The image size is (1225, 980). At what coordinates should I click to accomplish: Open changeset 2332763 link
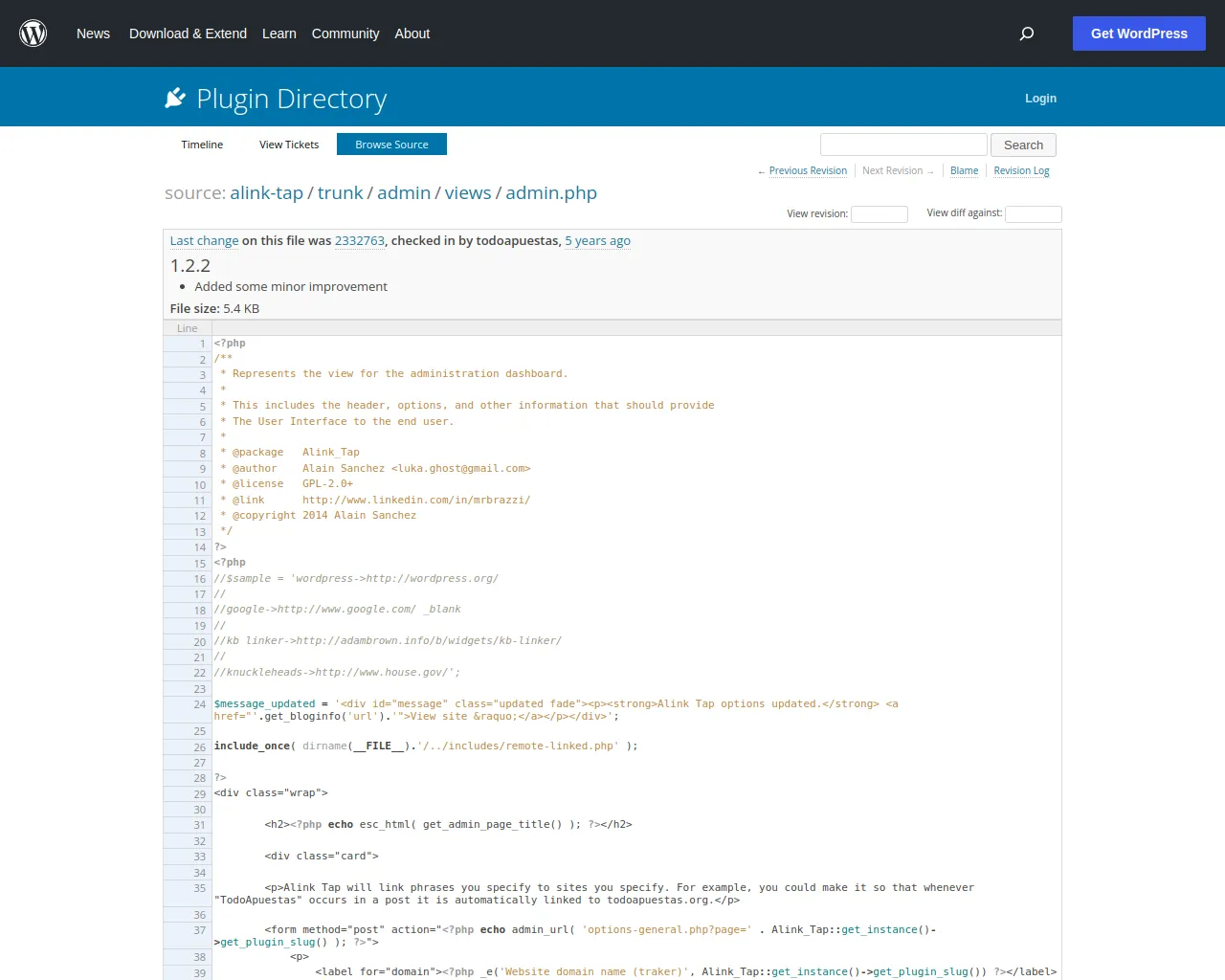click(x=360, y=241)
